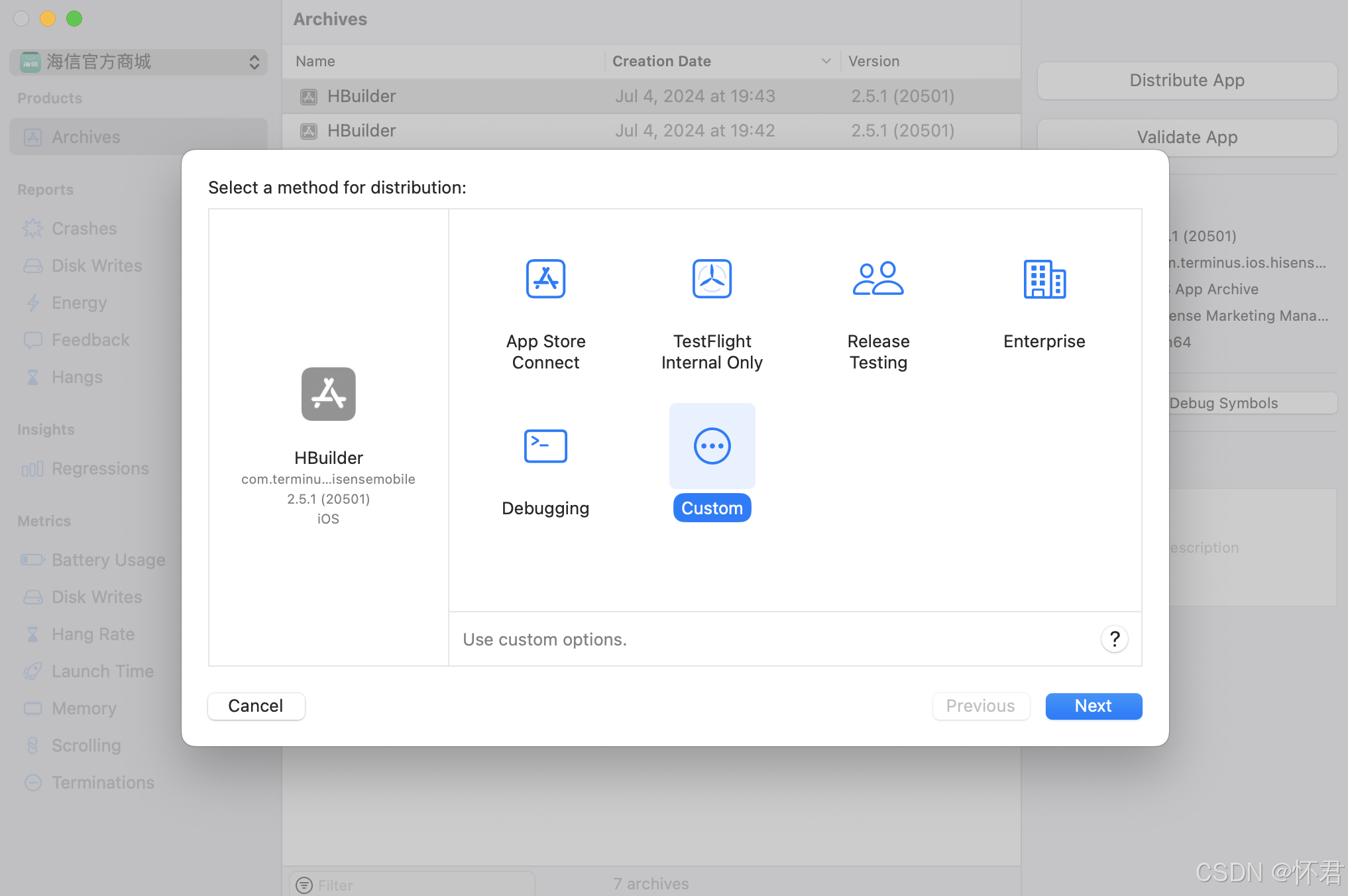Open Crashes report in sidebar

[x=84, y=229]
